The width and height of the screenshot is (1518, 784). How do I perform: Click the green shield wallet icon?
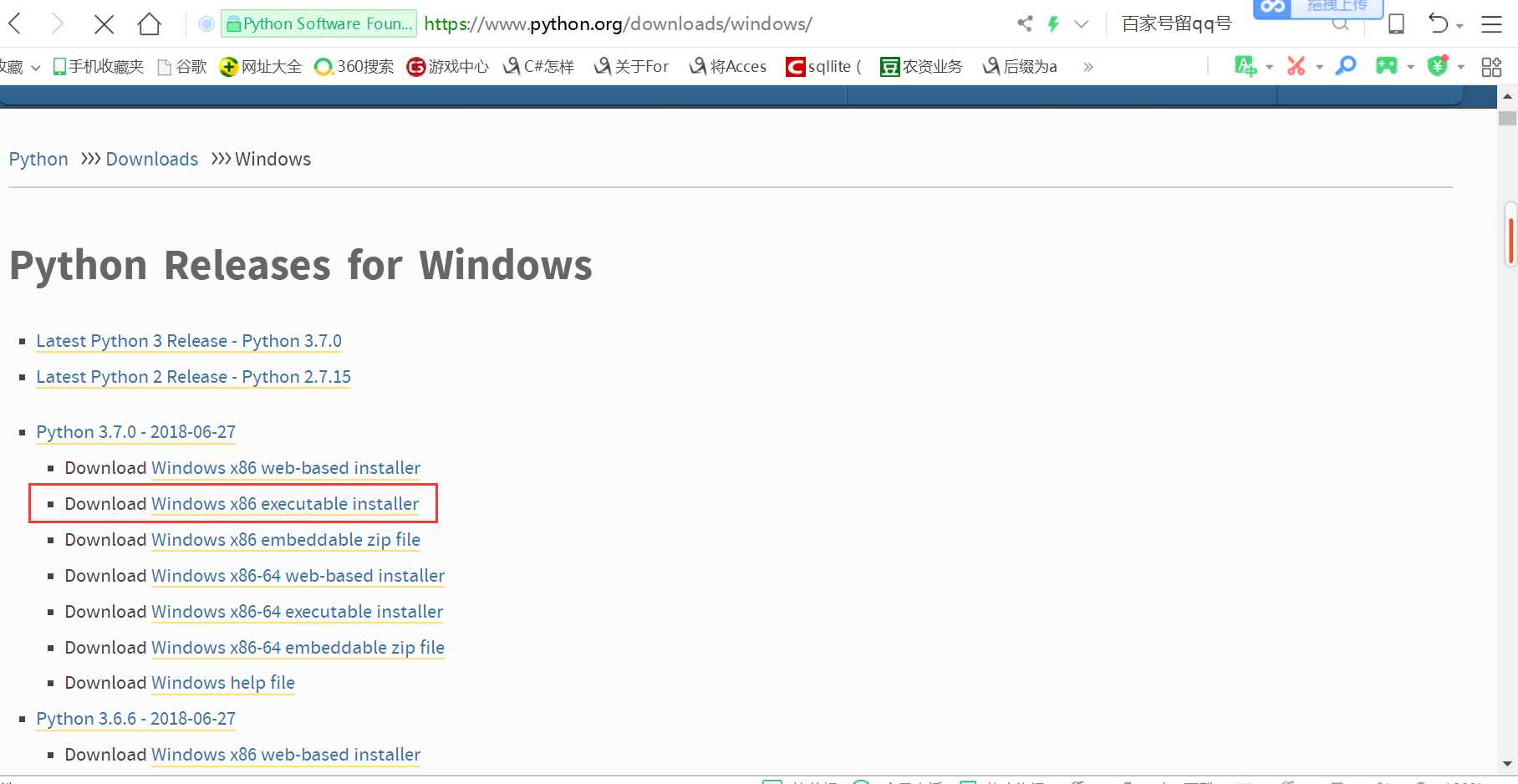1438,66
